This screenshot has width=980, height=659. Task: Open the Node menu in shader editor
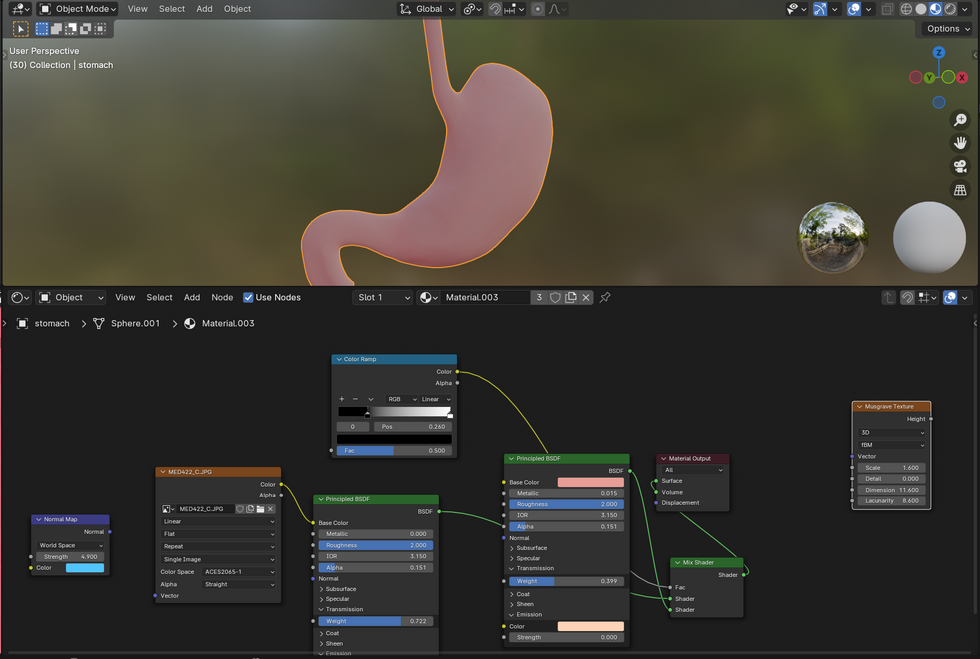click(222, 298)
